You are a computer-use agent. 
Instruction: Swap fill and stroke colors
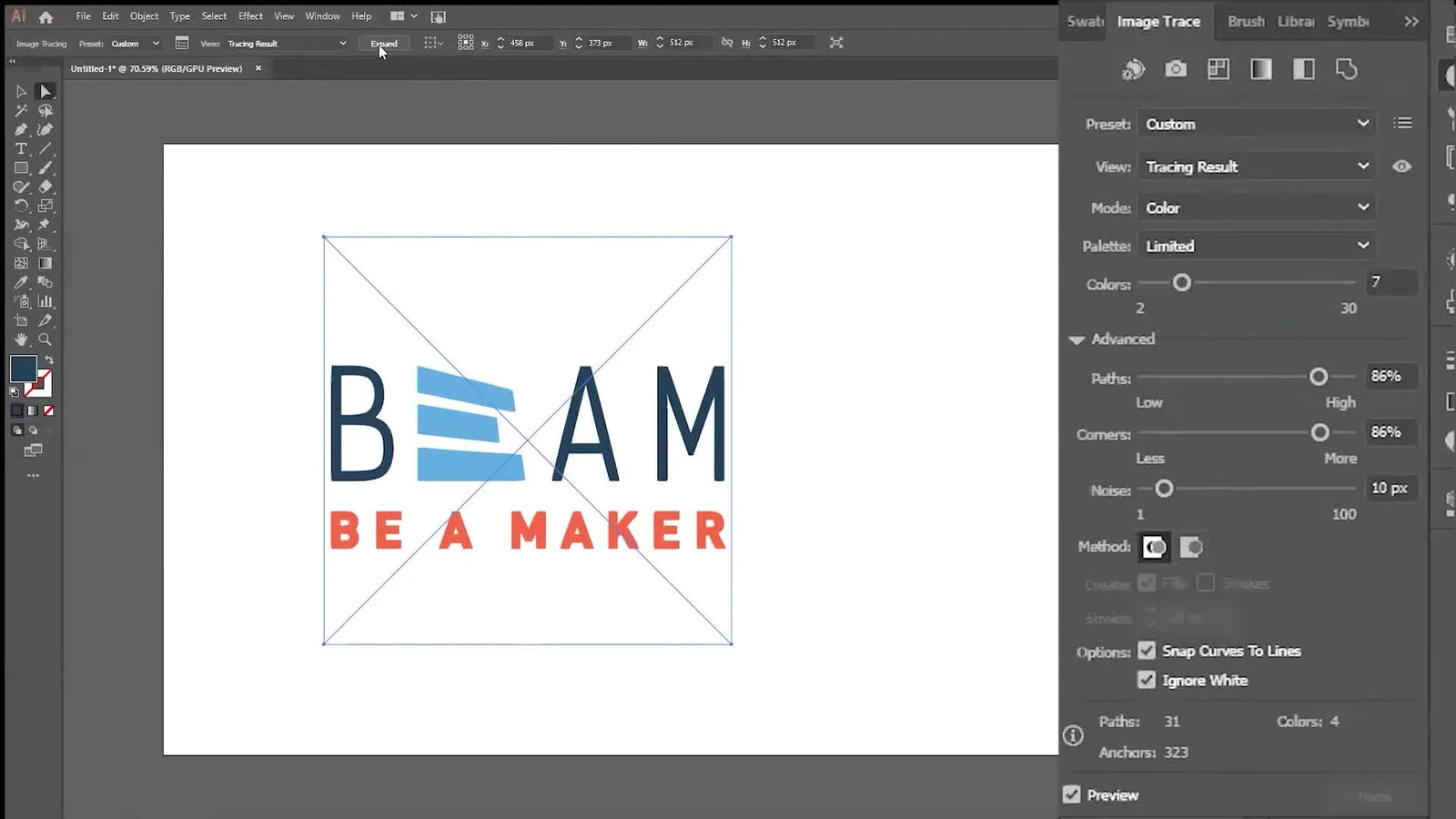49,360
